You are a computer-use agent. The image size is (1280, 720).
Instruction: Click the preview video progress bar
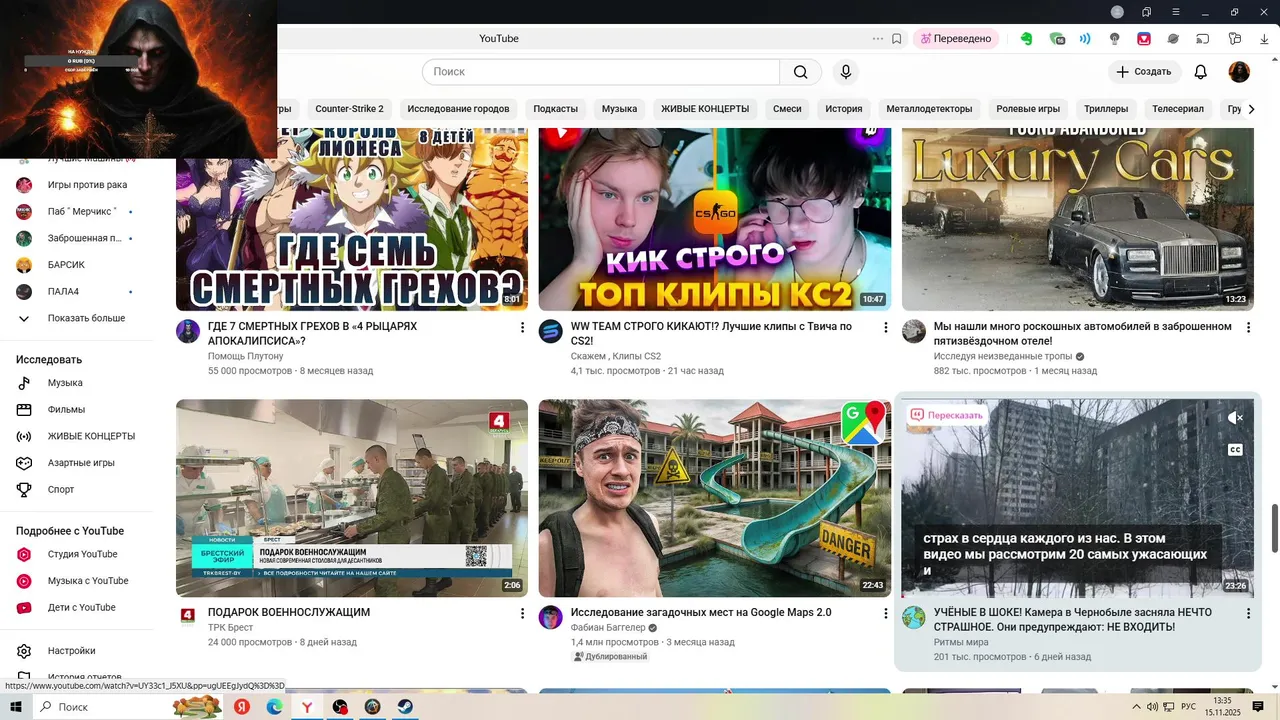pyautogui.click(x=1077, y=596)
